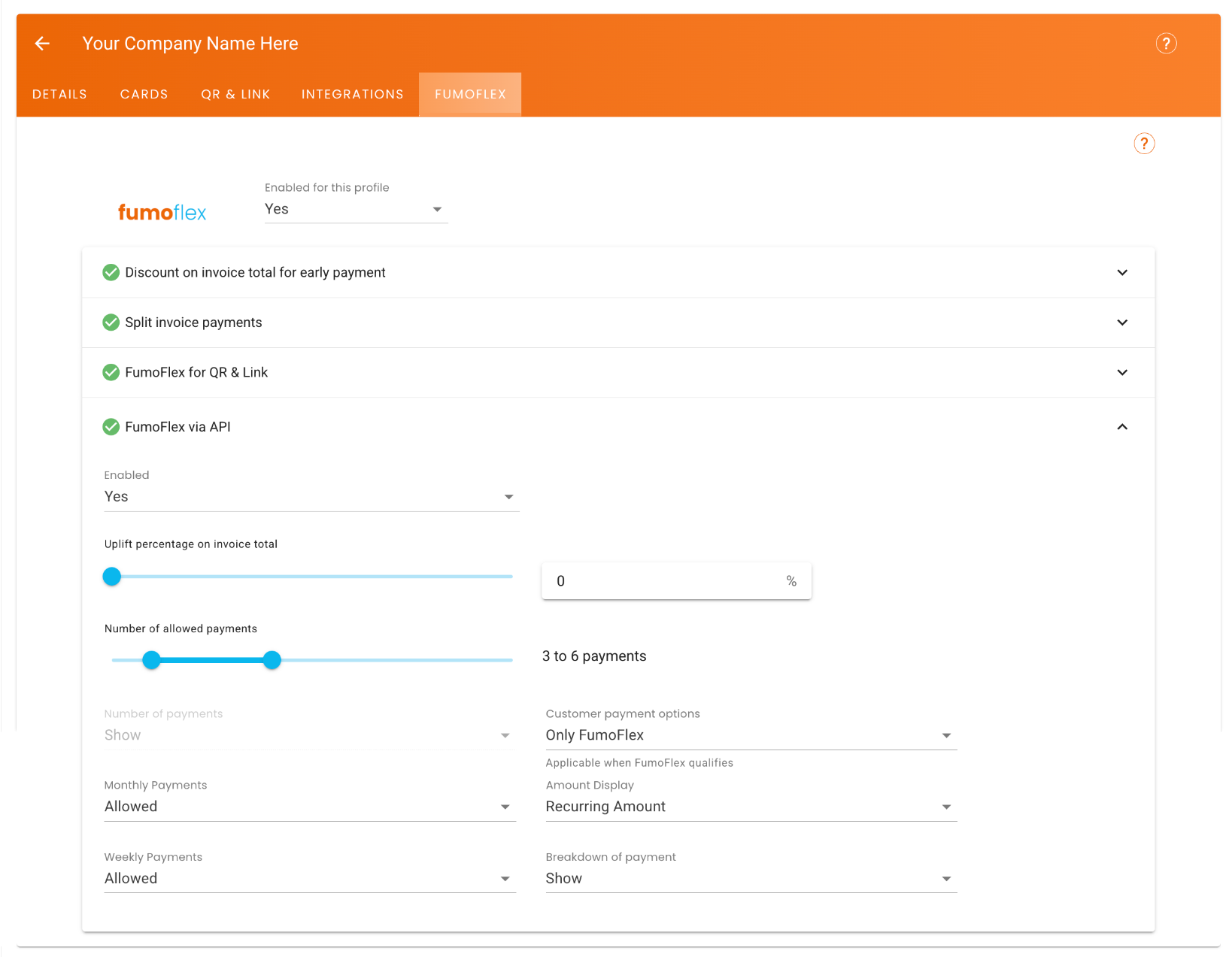The height and width of the screenshot is (957, 1232).
Task: Open the Integrations tab
Action: tap(352, 94)
